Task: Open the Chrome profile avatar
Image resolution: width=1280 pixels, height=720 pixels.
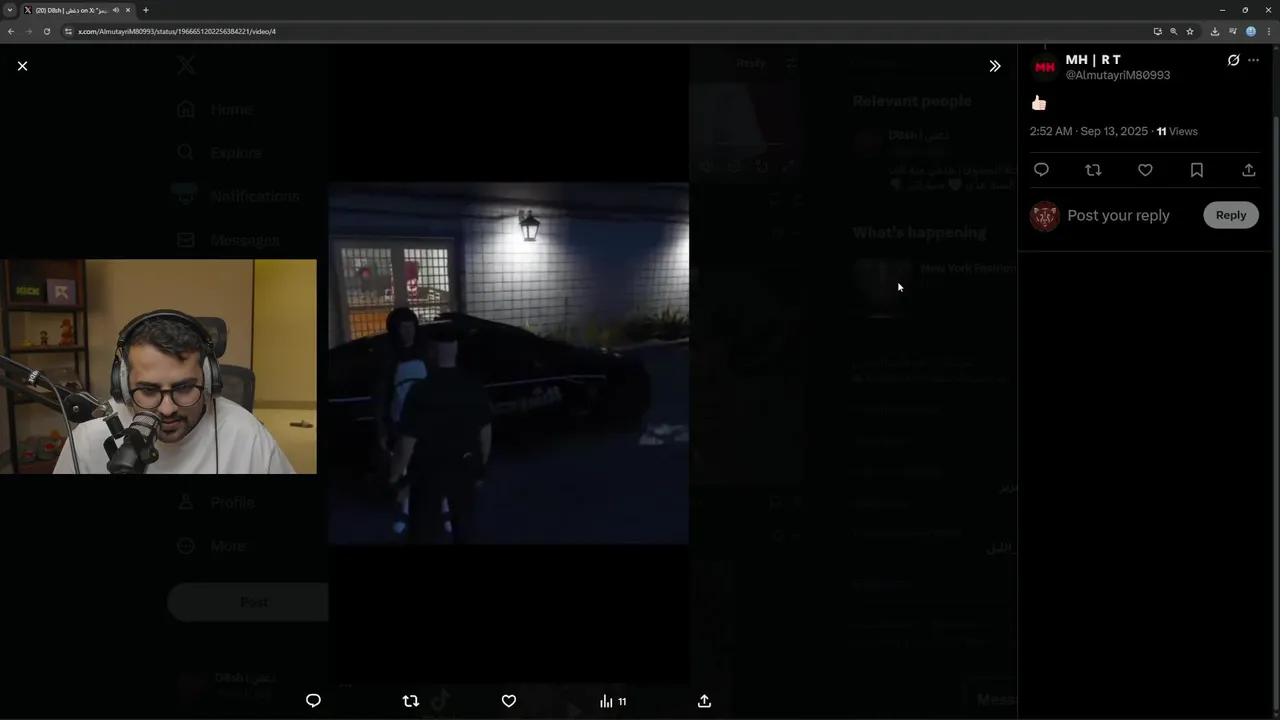Action: (1250, 31)
